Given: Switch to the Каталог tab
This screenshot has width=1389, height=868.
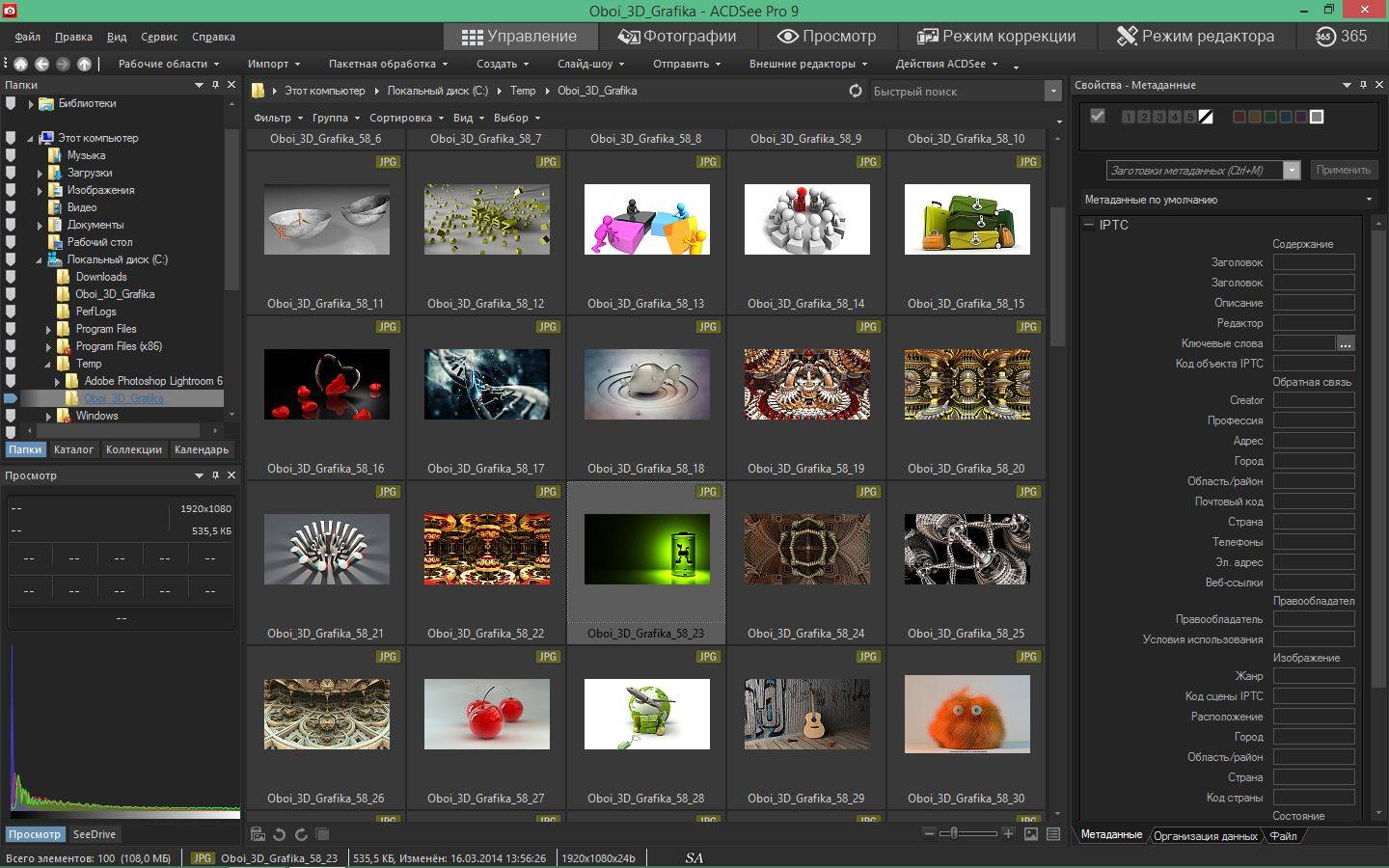Looking at the screenshot, I should pyautogui.click(x=73, y=449).
